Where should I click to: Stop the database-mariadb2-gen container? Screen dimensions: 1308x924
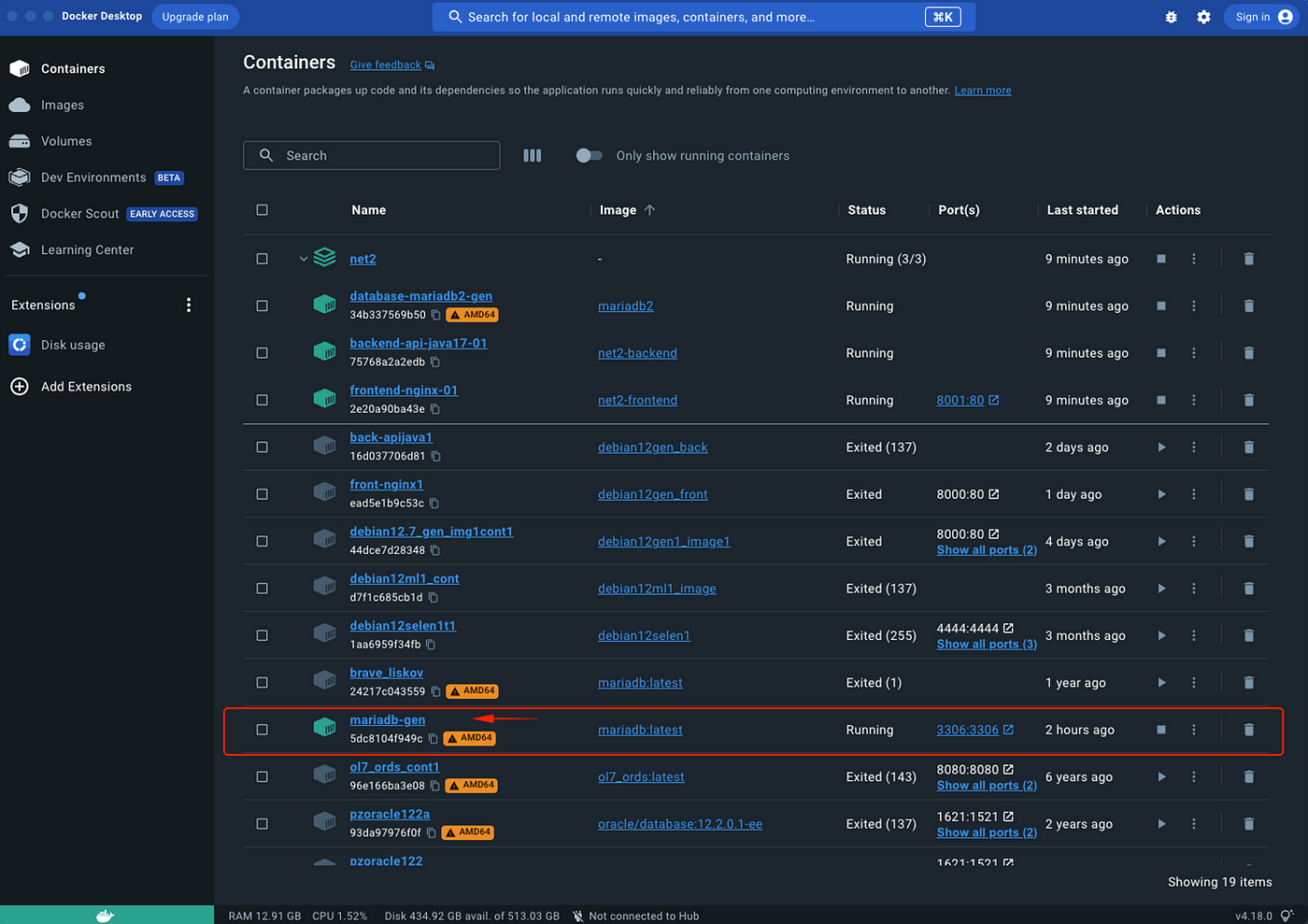[x=1161, y=306]
